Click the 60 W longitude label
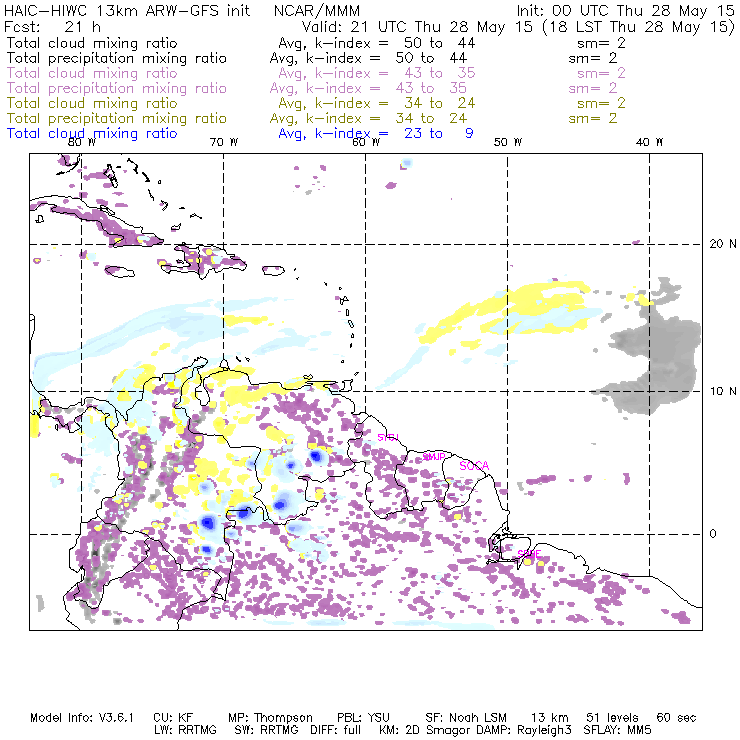 [x=365, y=143]
